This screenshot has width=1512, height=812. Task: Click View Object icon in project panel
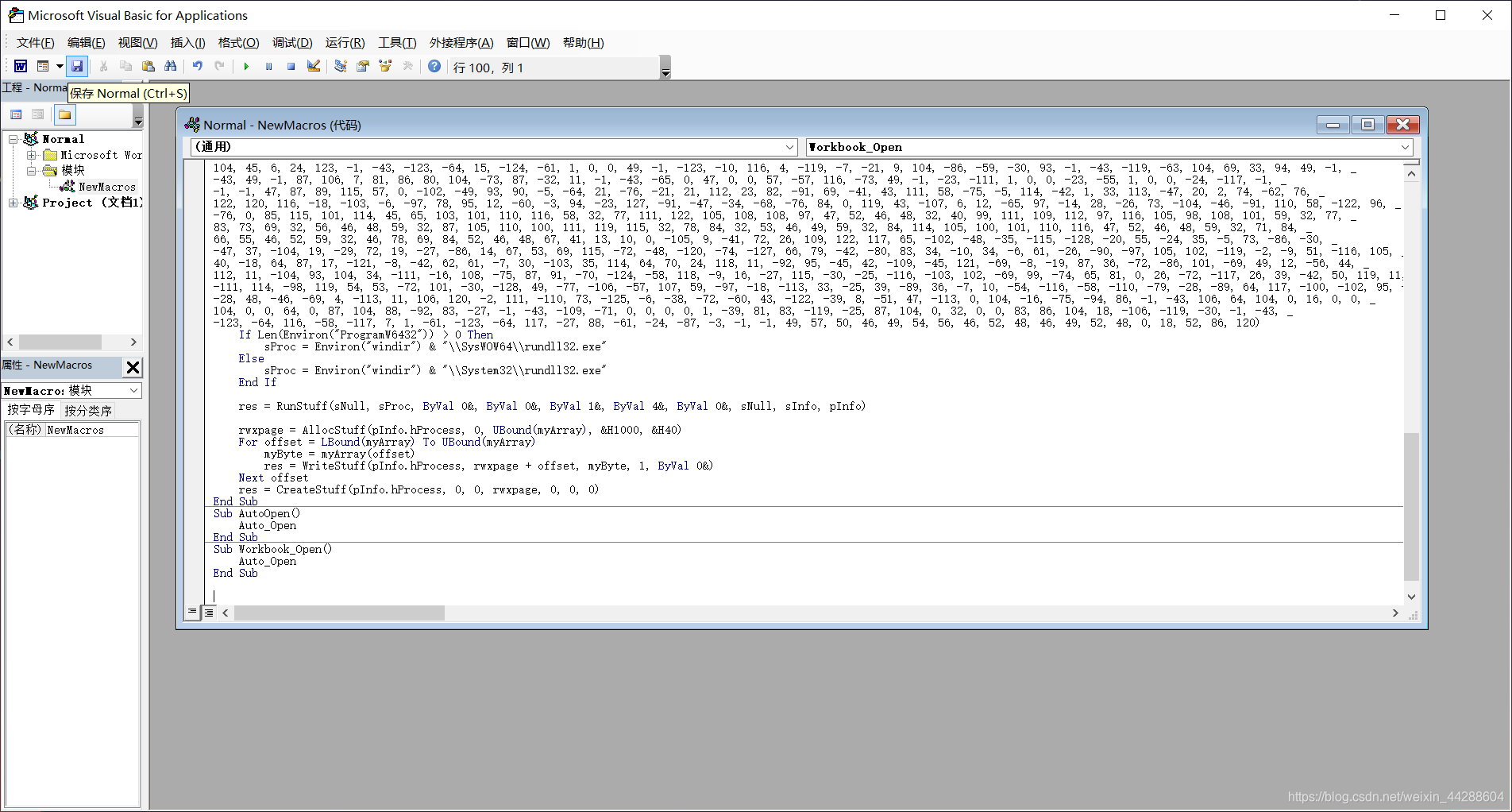[38, 115]
